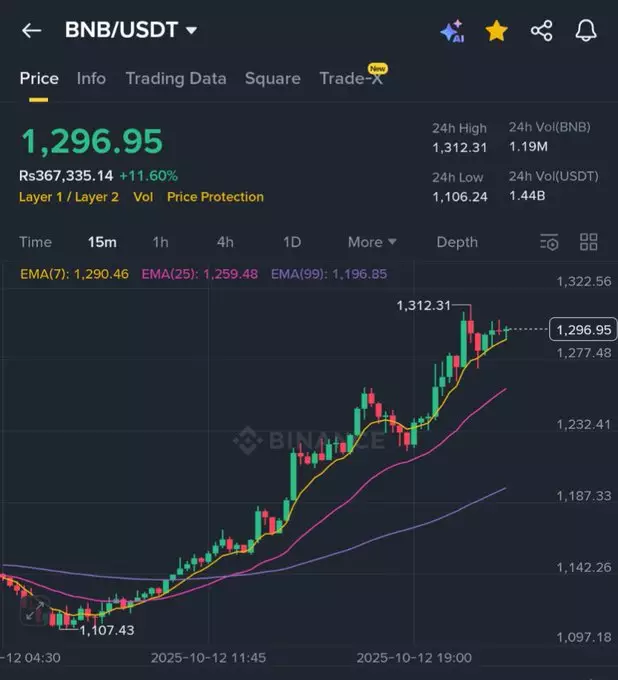Open the Trade-X tab
This screenshot has width=618, height=680.
tap(350, 78)
